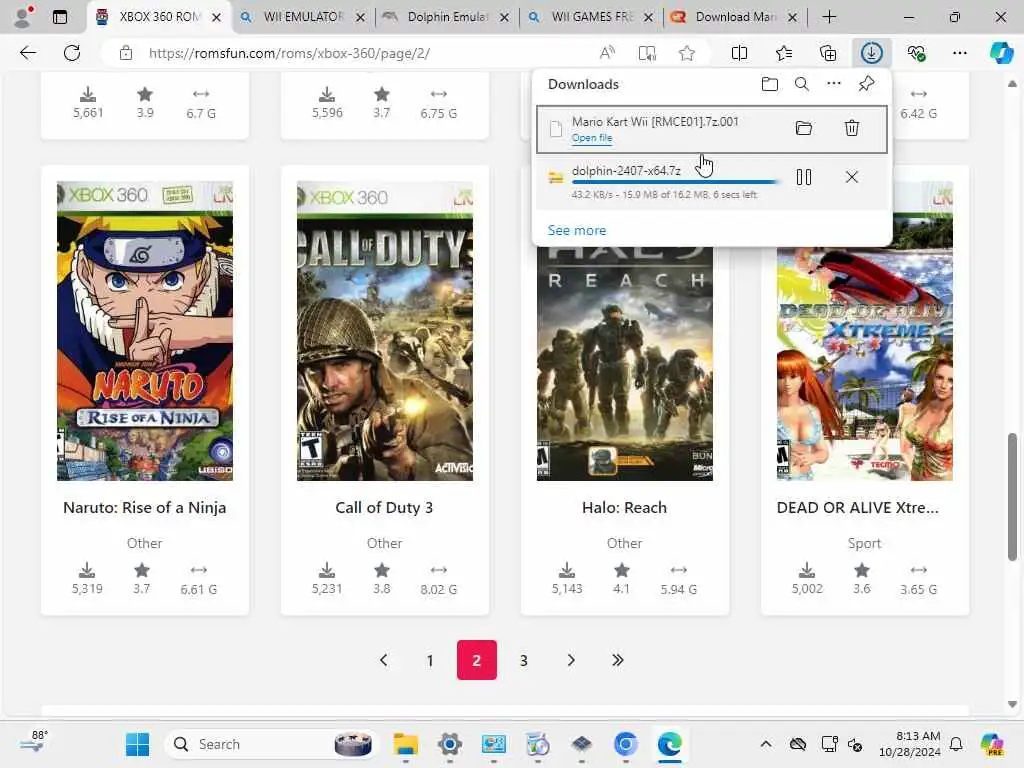Open notifications bell in taskbar

(956, 744)
